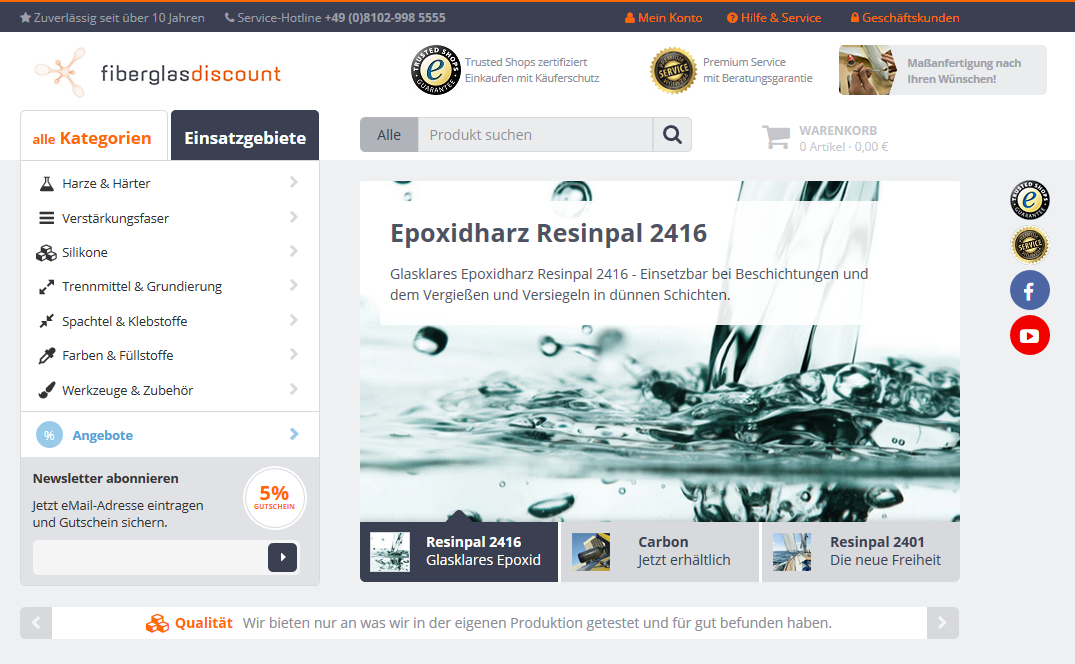This screenshot has height=664, width=1075.
Task: Click the Harze & Härter category label
Action: click(106, 184)
